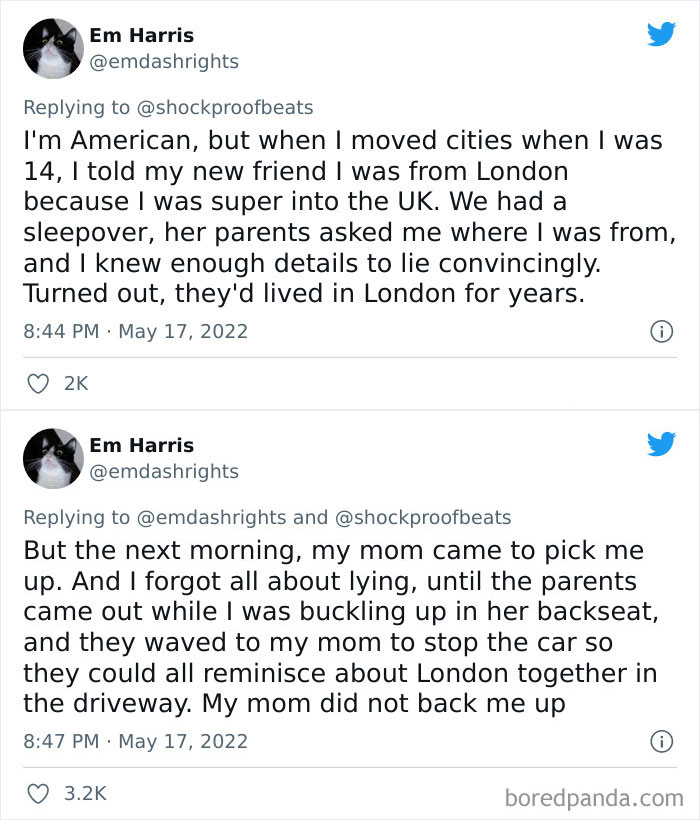This screenshot has width=700, height=820.
Task: Click the tweet text starting "But the next morning"
Action: click(340, 627)
